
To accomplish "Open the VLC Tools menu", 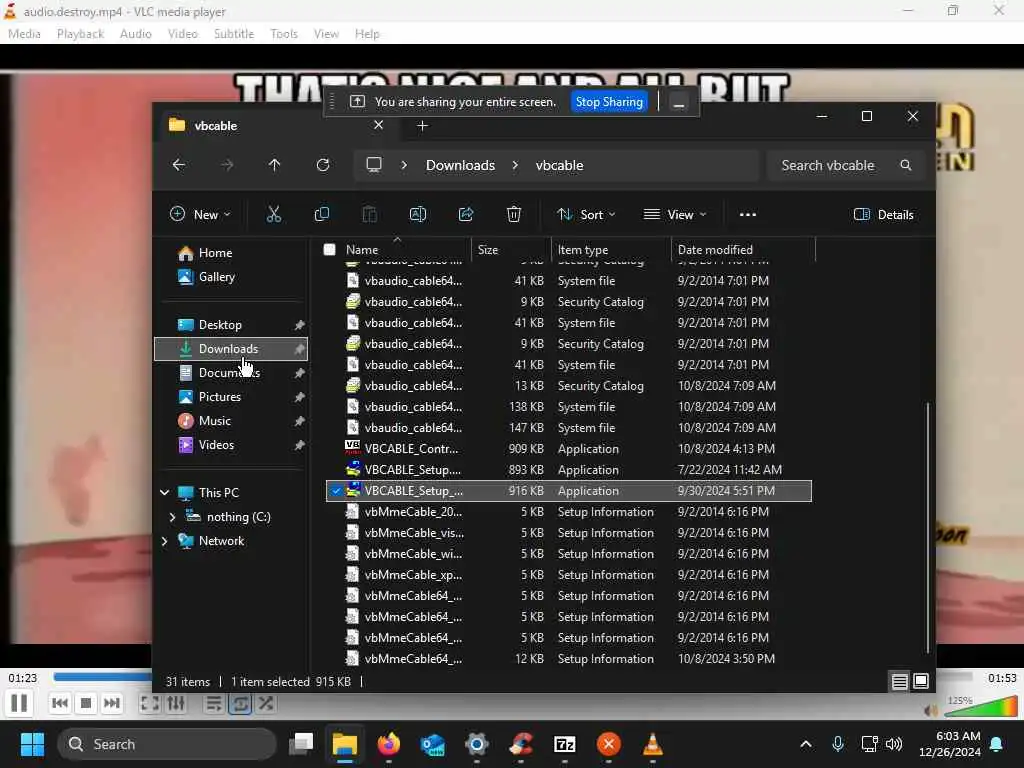I will click(x=284, y=33).
